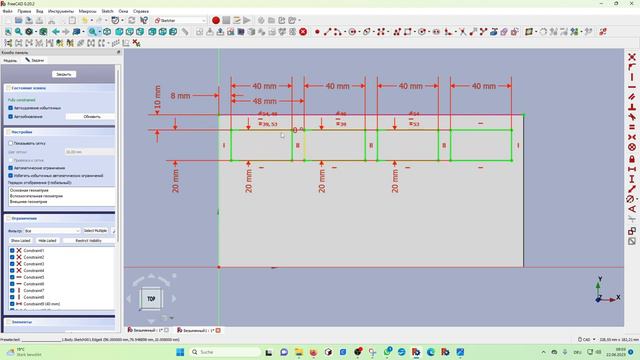Screen dimensions: 640x360
Task: Open the Sketcher workbench selector dropdown
Action: (x=180, y=20)
